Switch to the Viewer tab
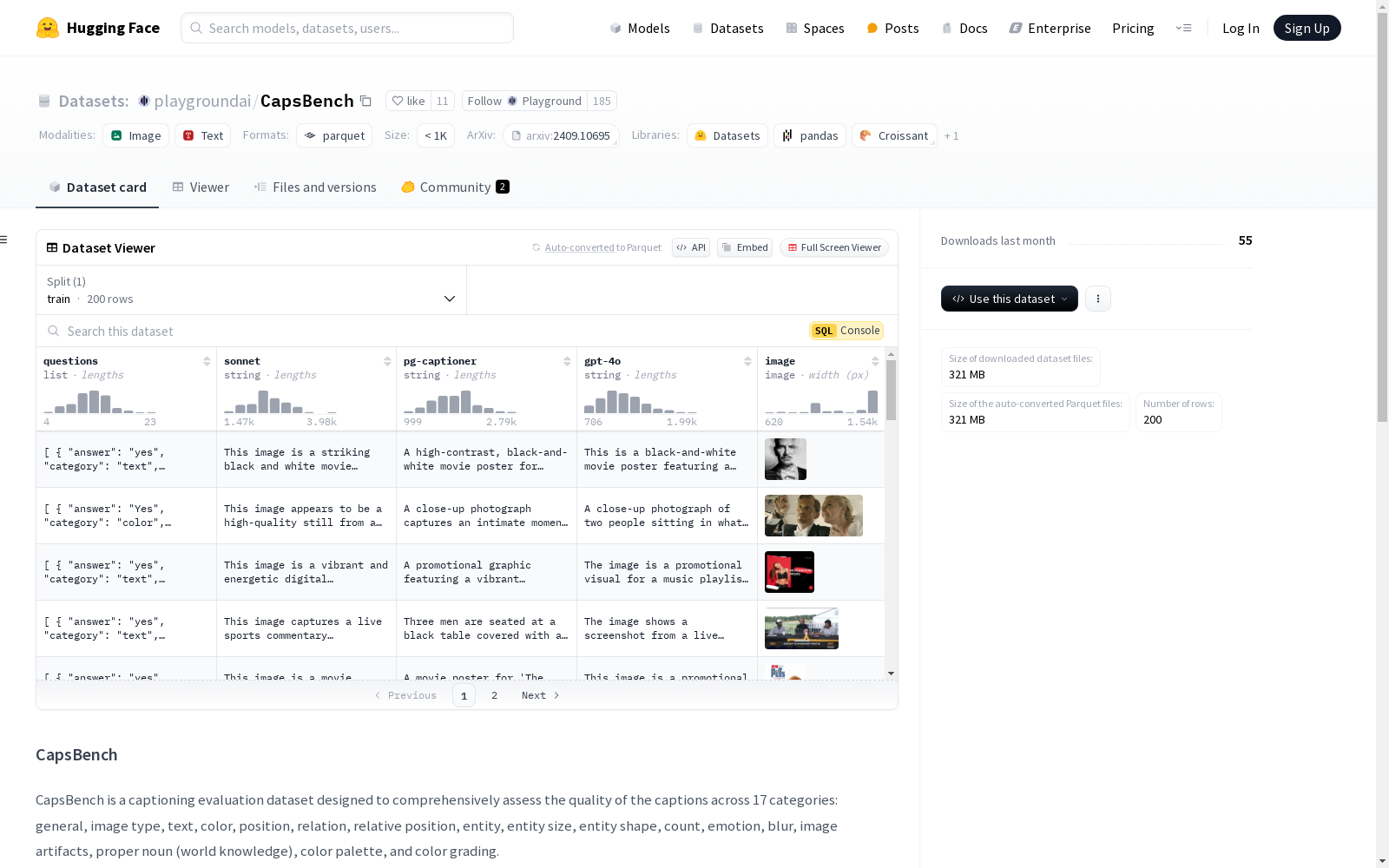The height and width of the screenshot is (868, 1389). (201, 187)
